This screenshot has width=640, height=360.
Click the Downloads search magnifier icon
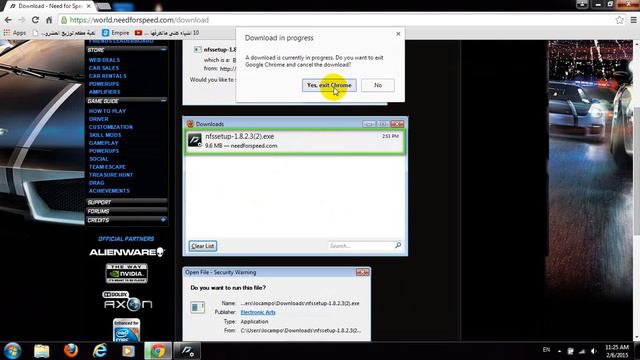point(398,245)
